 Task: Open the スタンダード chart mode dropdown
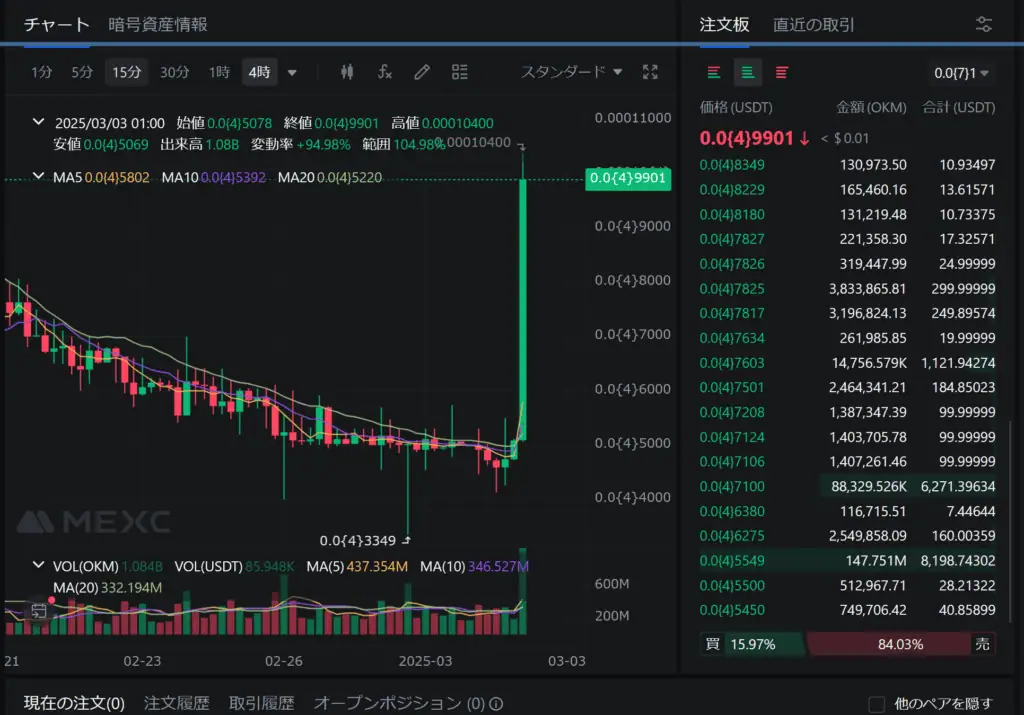point(571,72)
